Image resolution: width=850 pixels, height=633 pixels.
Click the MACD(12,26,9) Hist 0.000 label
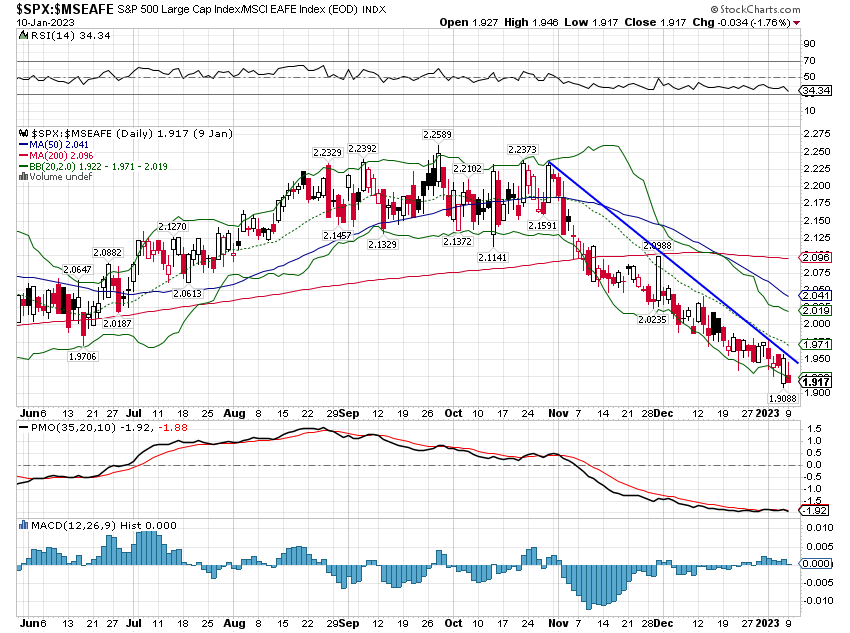coord(104,525)
